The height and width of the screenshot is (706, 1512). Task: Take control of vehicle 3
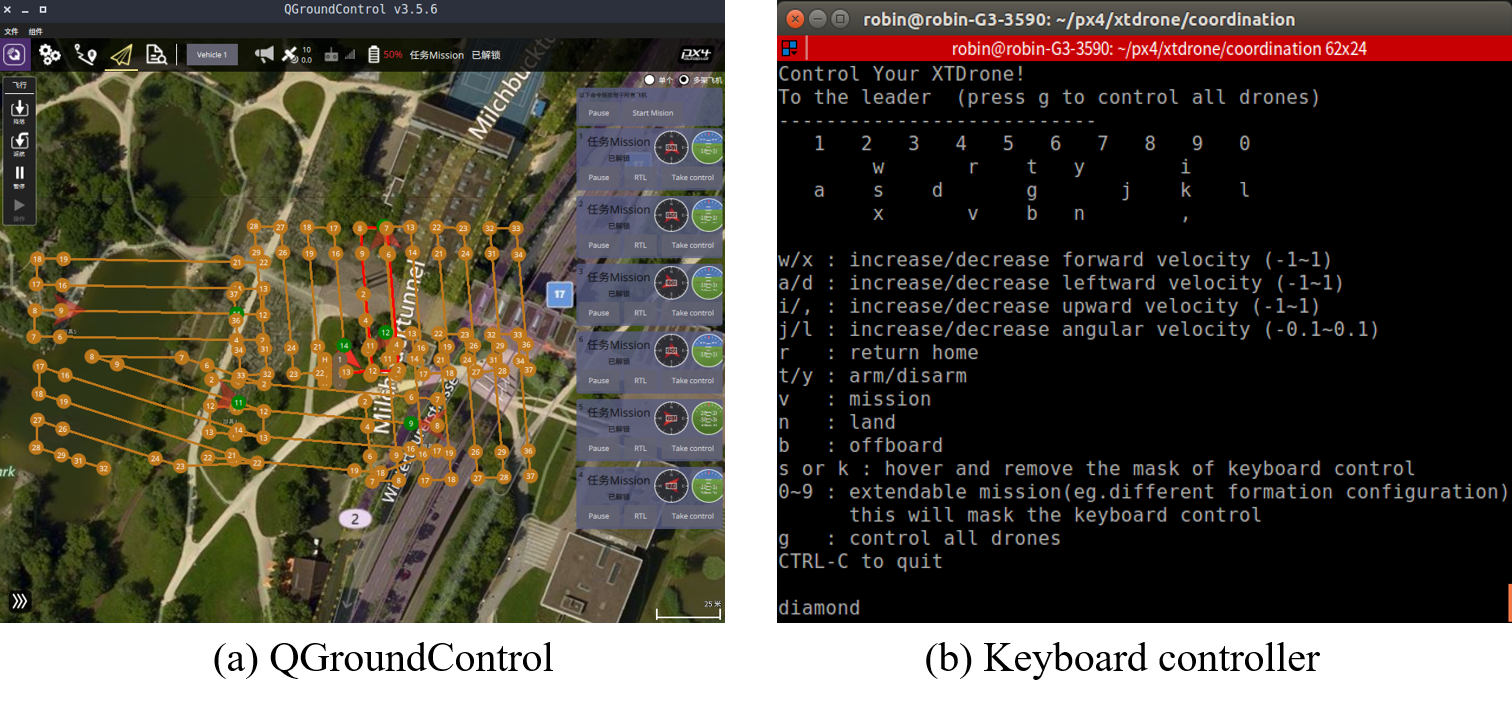coord(693,313)
